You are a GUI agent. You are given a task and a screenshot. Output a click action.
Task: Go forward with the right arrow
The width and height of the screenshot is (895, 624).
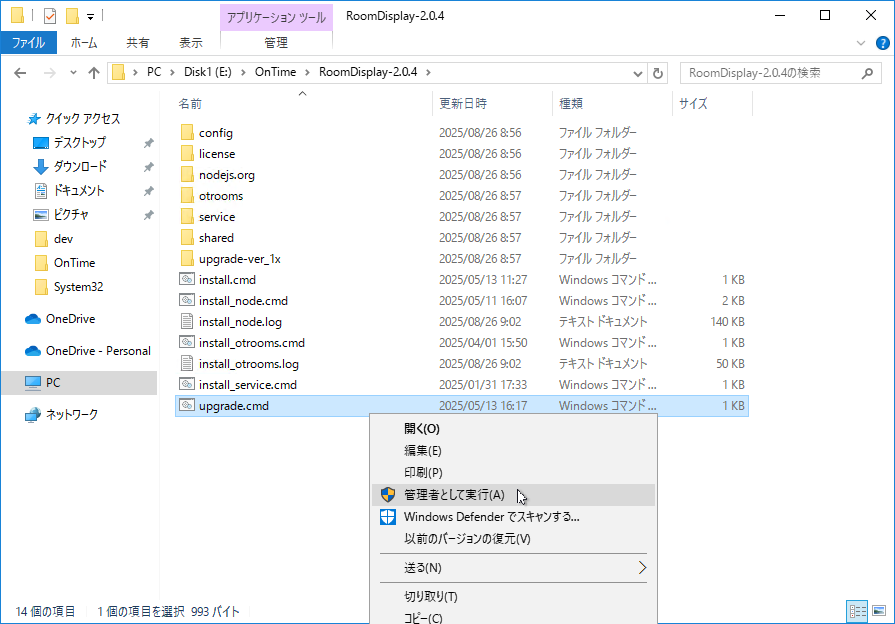pyautogui.click(x=50, y=73)
